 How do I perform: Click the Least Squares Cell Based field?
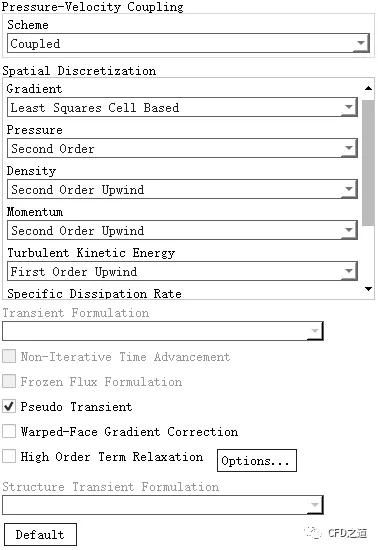(182, 107)
